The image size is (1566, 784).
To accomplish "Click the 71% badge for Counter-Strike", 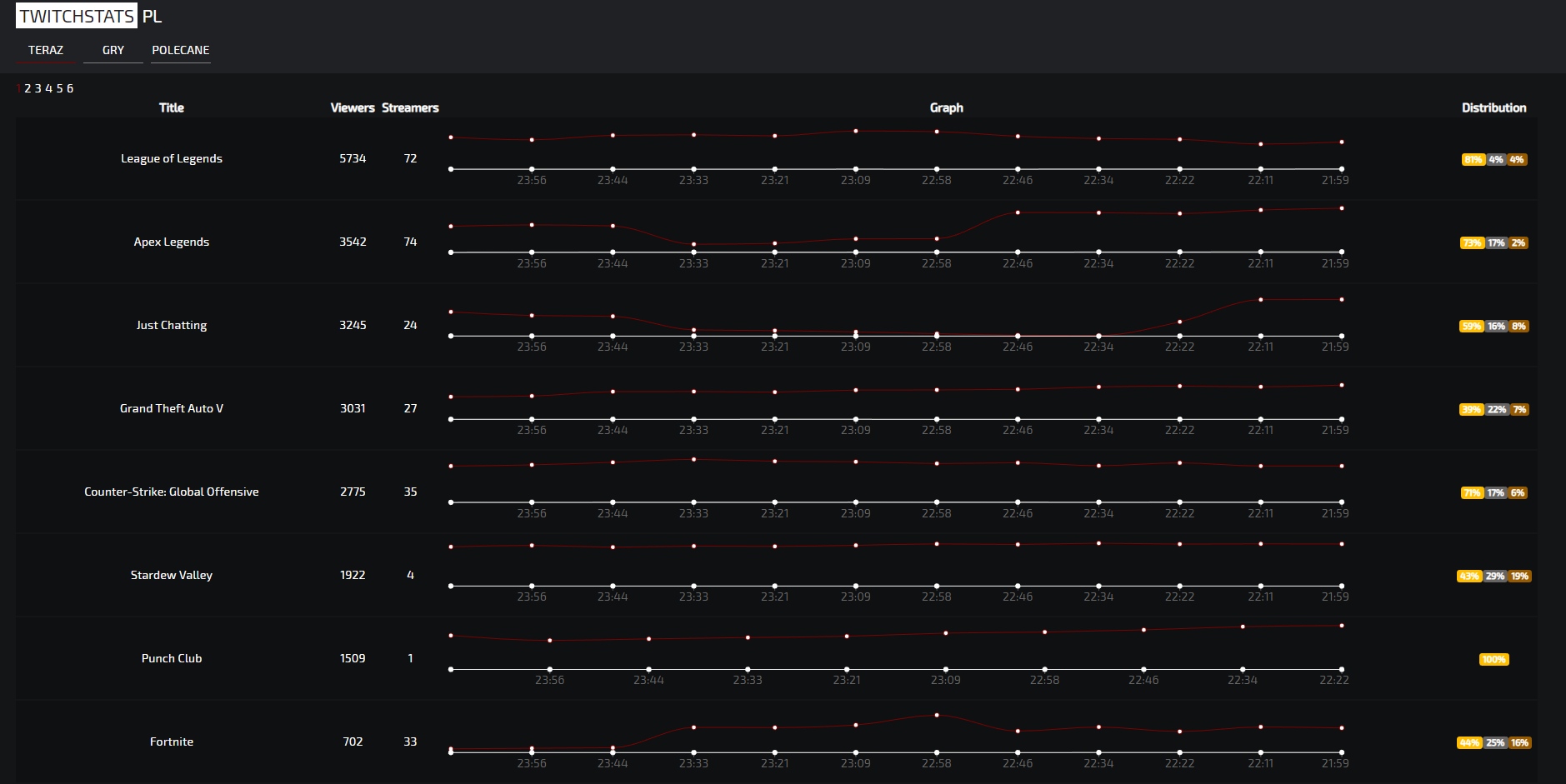I will (1473, 493).
